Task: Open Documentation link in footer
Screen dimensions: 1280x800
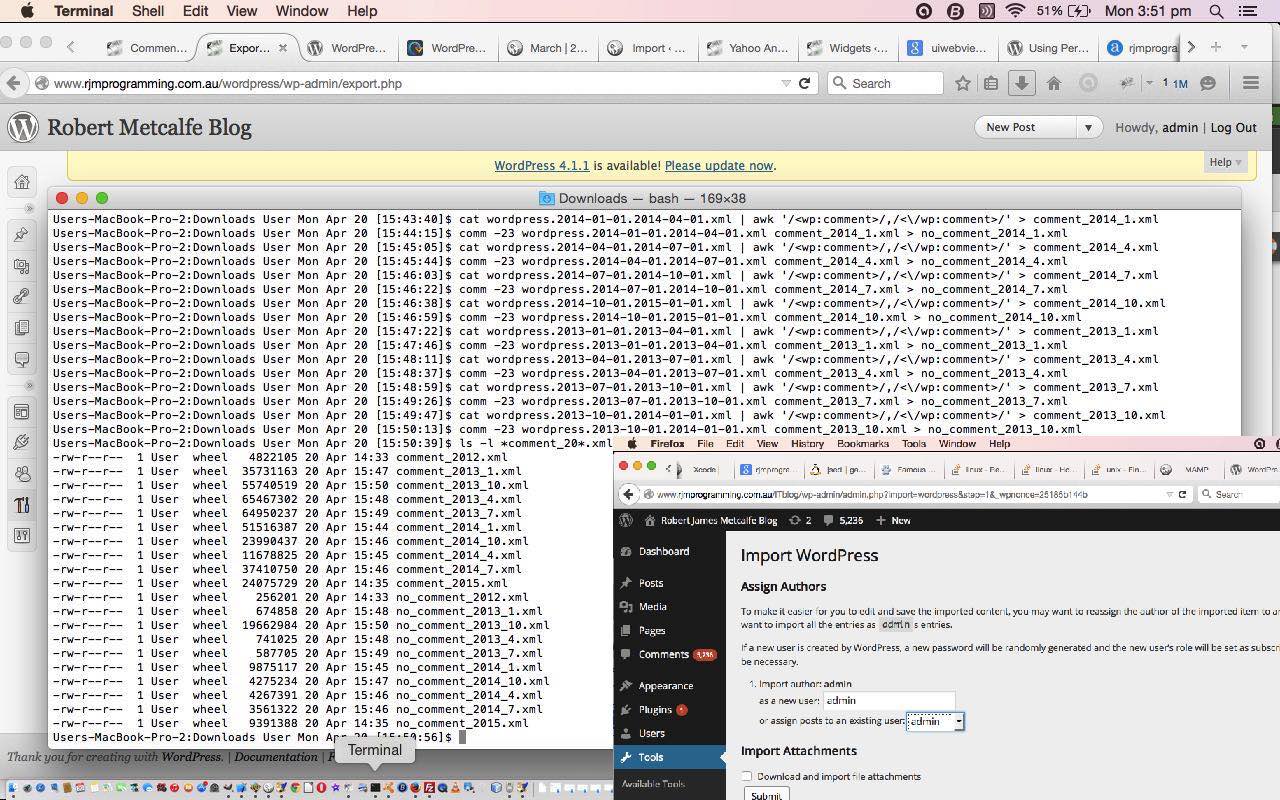Action: tap(276, 757)
